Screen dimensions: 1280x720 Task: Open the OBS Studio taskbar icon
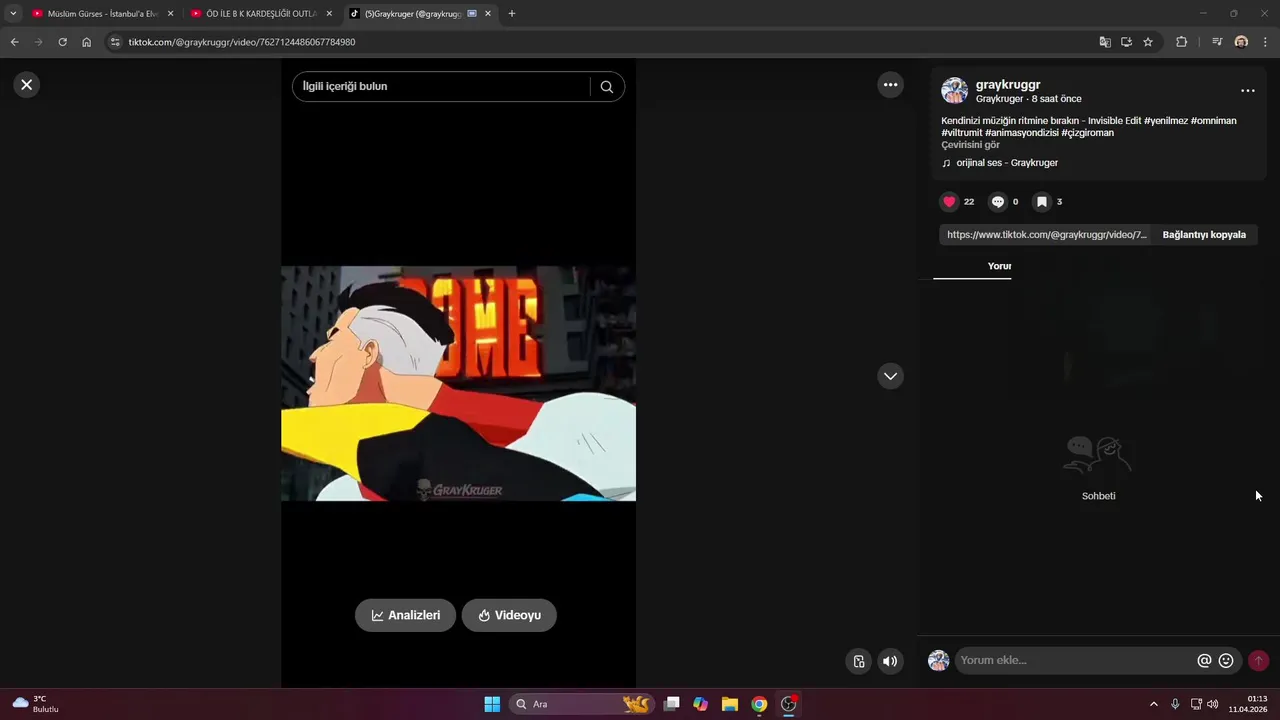coord(789,704)
